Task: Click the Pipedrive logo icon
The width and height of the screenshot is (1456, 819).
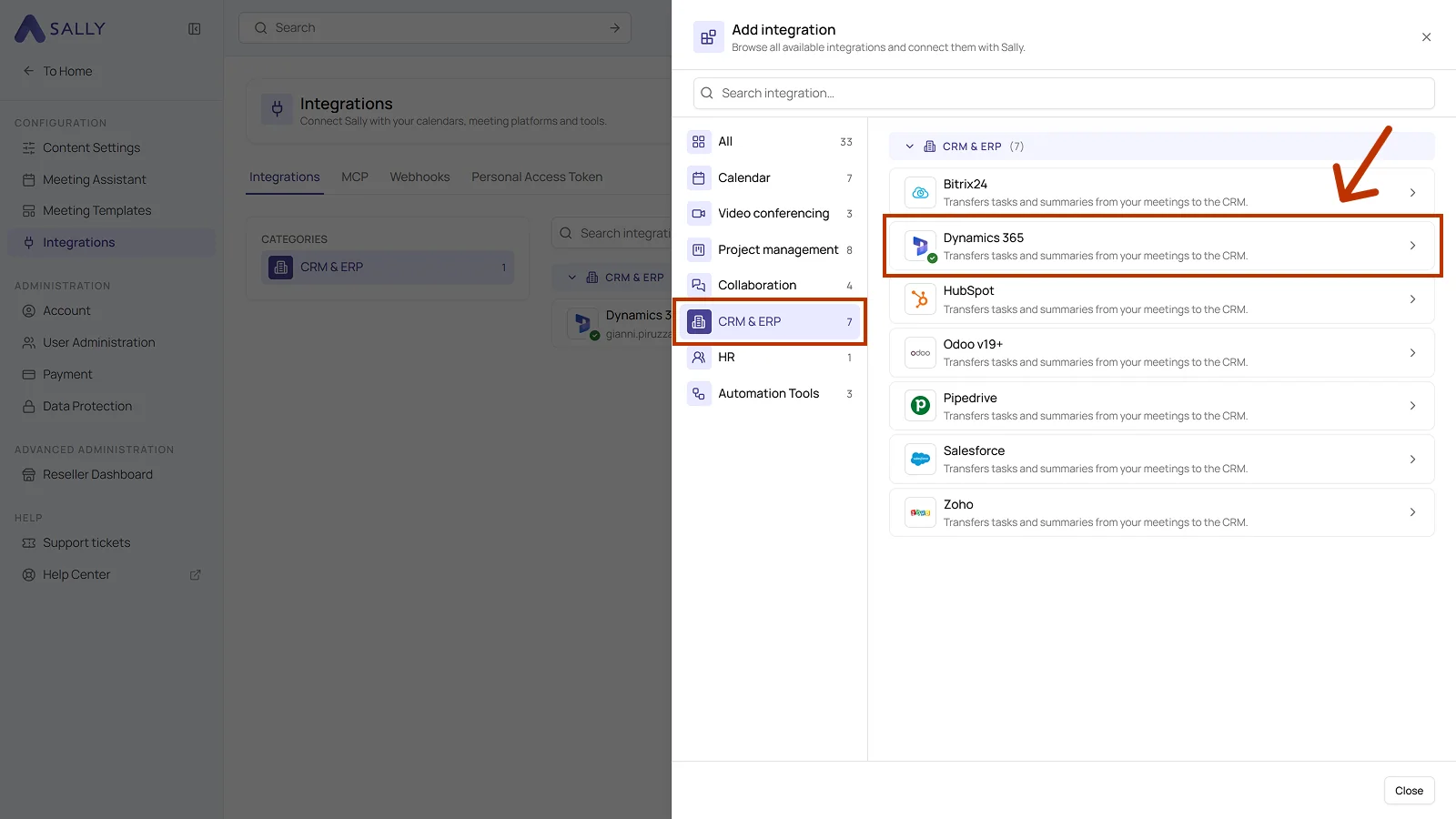Action: click(x=920, y=406)
